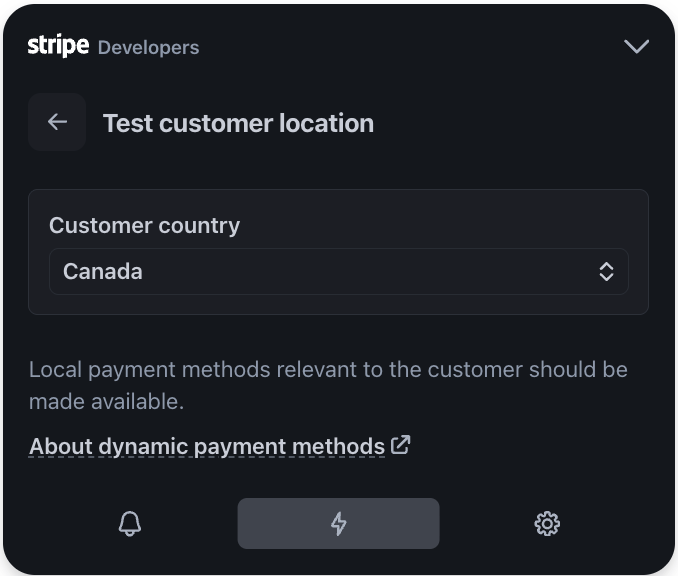
Task: Open the Customer country dropdown
Action: pos(338,271)
